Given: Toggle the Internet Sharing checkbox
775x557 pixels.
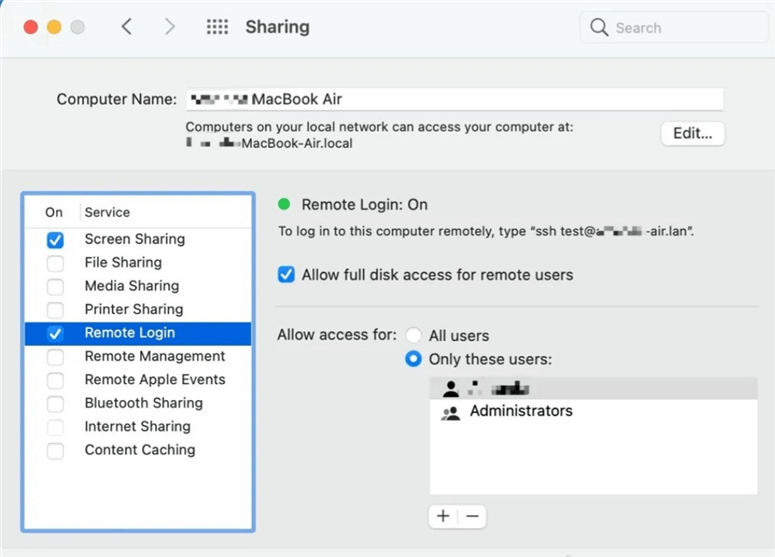Looking at the screenshot, I should pyautogui.click(x=55, y=427).
